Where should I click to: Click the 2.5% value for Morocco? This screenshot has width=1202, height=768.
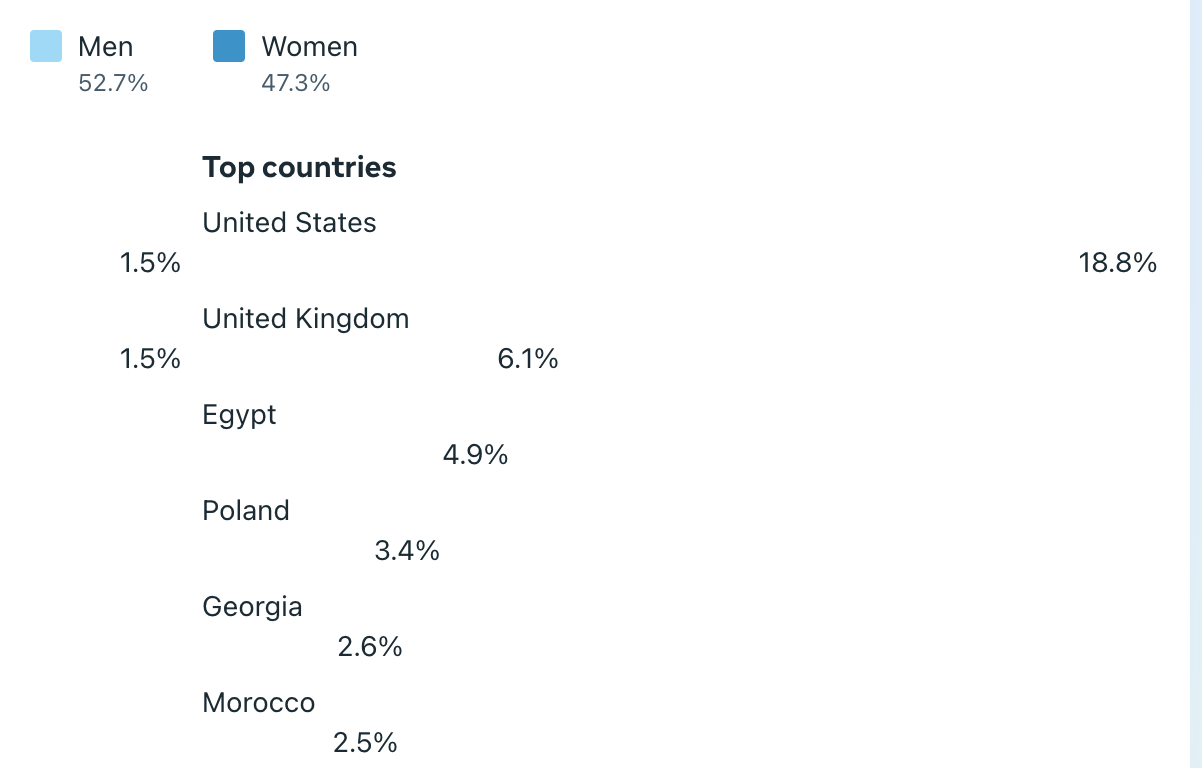click(x=365, y=743)
